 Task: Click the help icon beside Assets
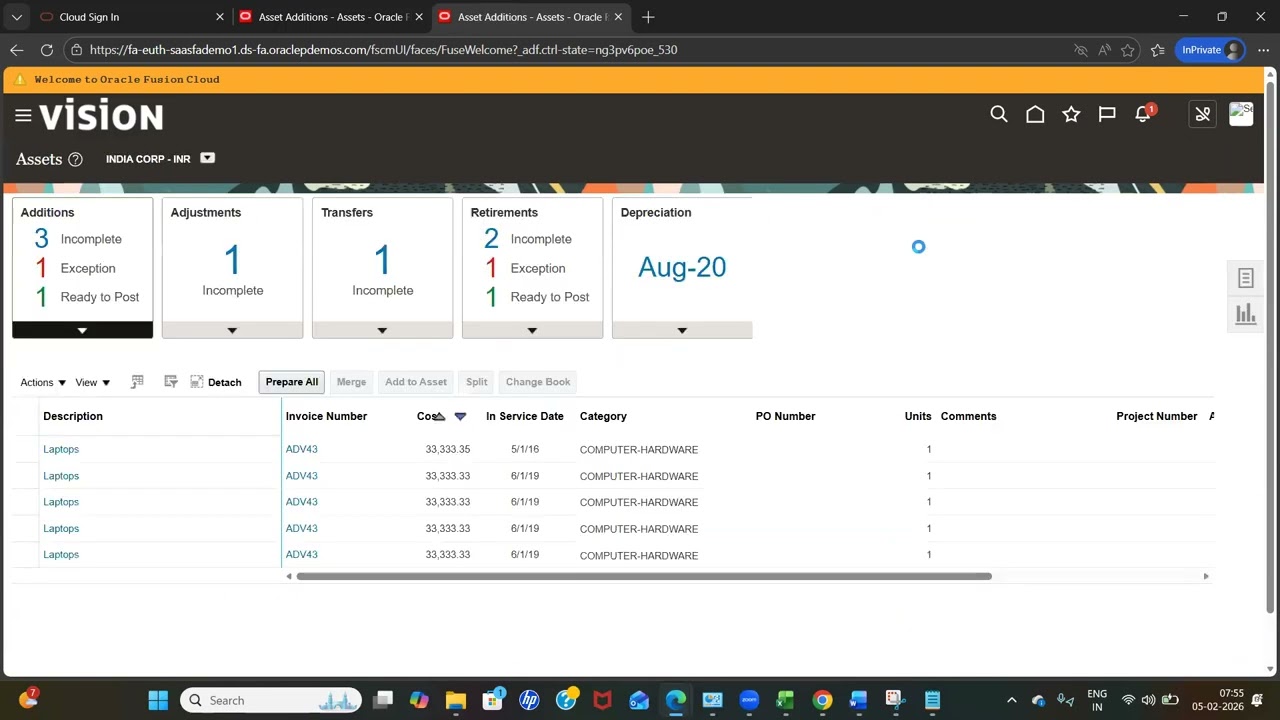point(75,159)
